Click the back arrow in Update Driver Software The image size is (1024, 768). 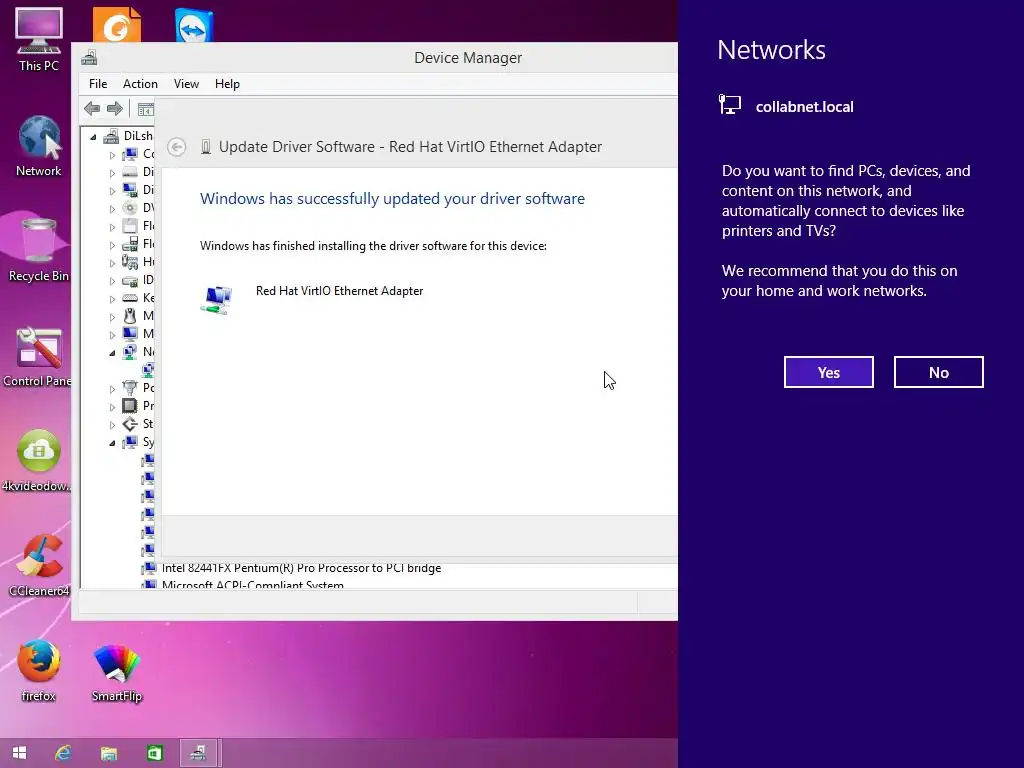coord(176,147)
